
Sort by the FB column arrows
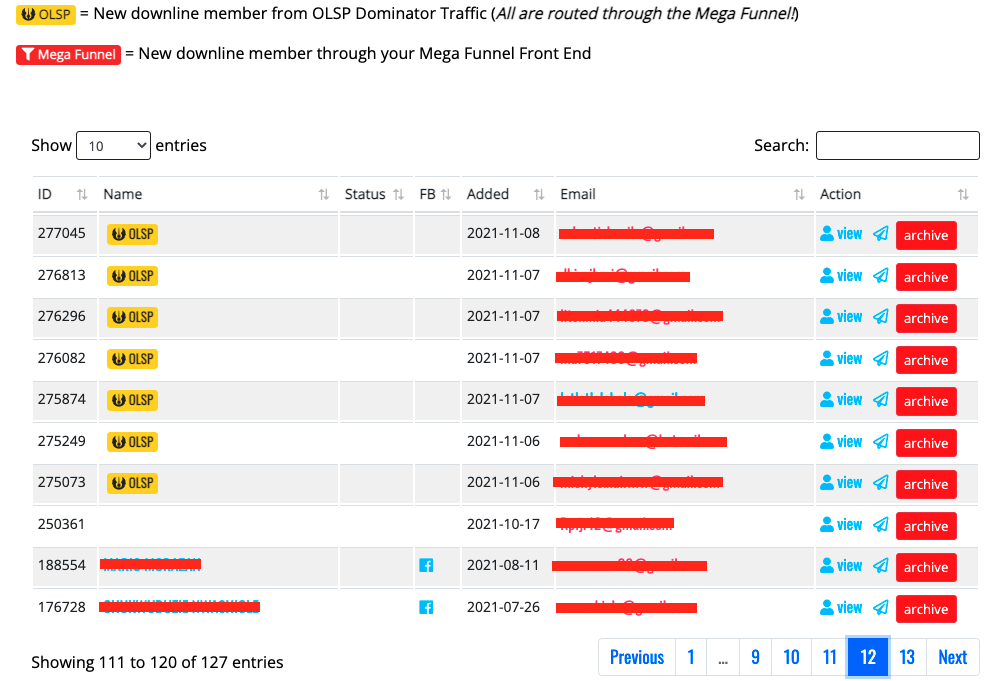(x=446, y=195)
